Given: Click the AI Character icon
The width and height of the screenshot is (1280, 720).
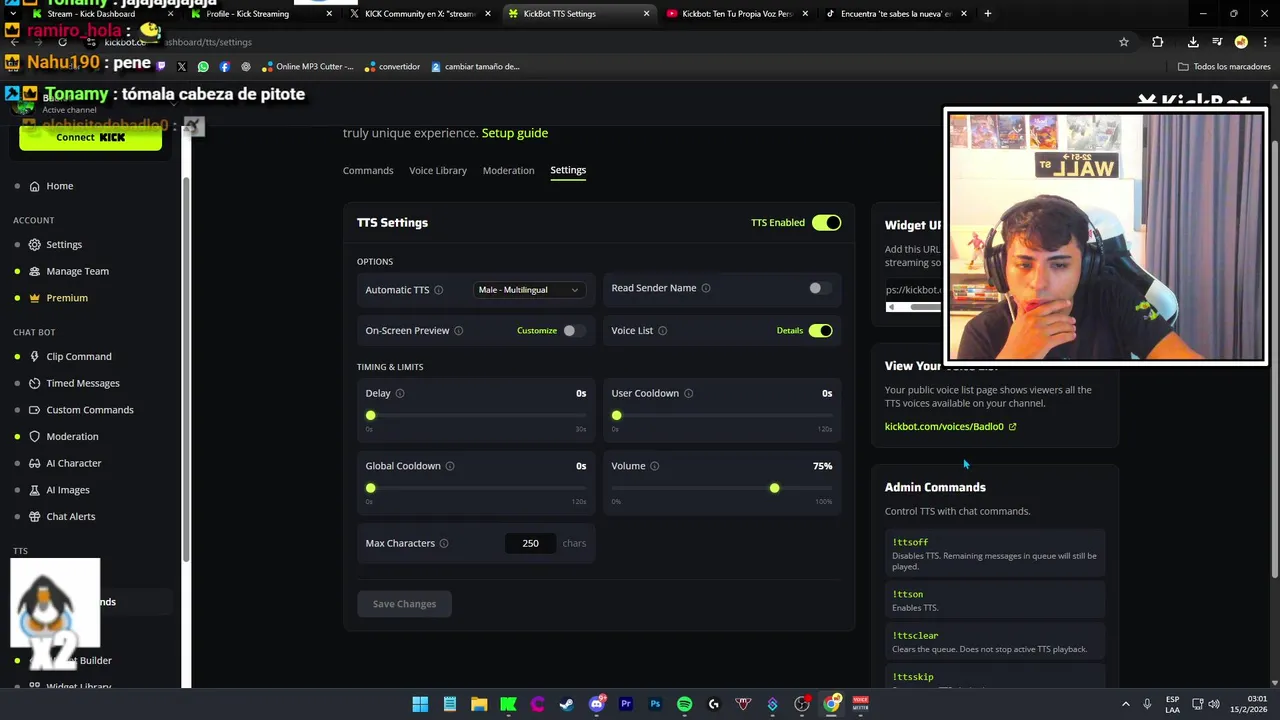Looking at the screenshot, I should tap(35, 463).
